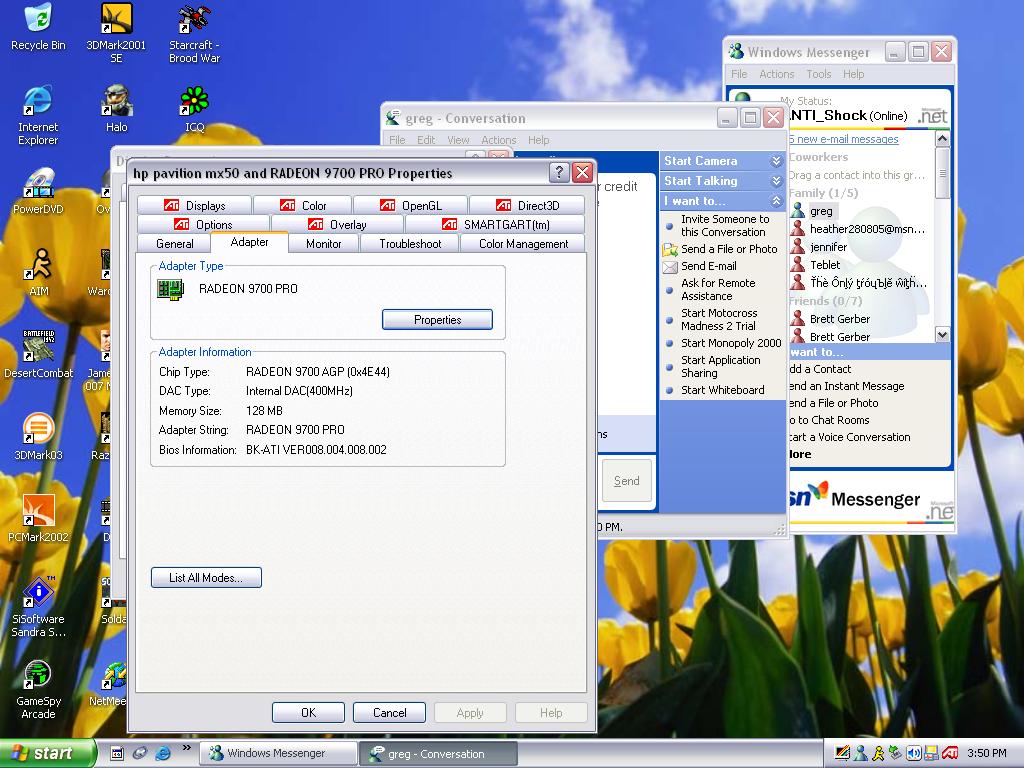Expand the quick launch overflow chevron
1024x768 pixels.
tap(186, 748)
